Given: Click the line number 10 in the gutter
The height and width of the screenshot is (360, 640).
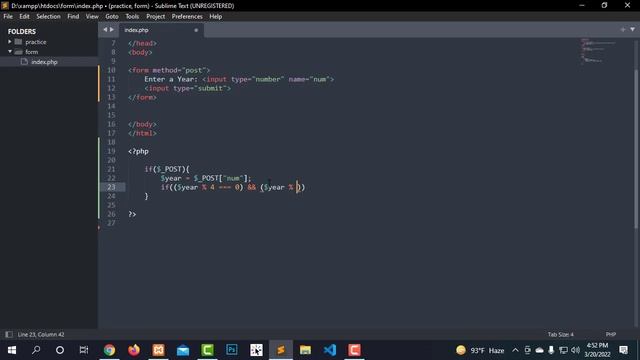Looking at the screenshot, I should tap(111, 70).
